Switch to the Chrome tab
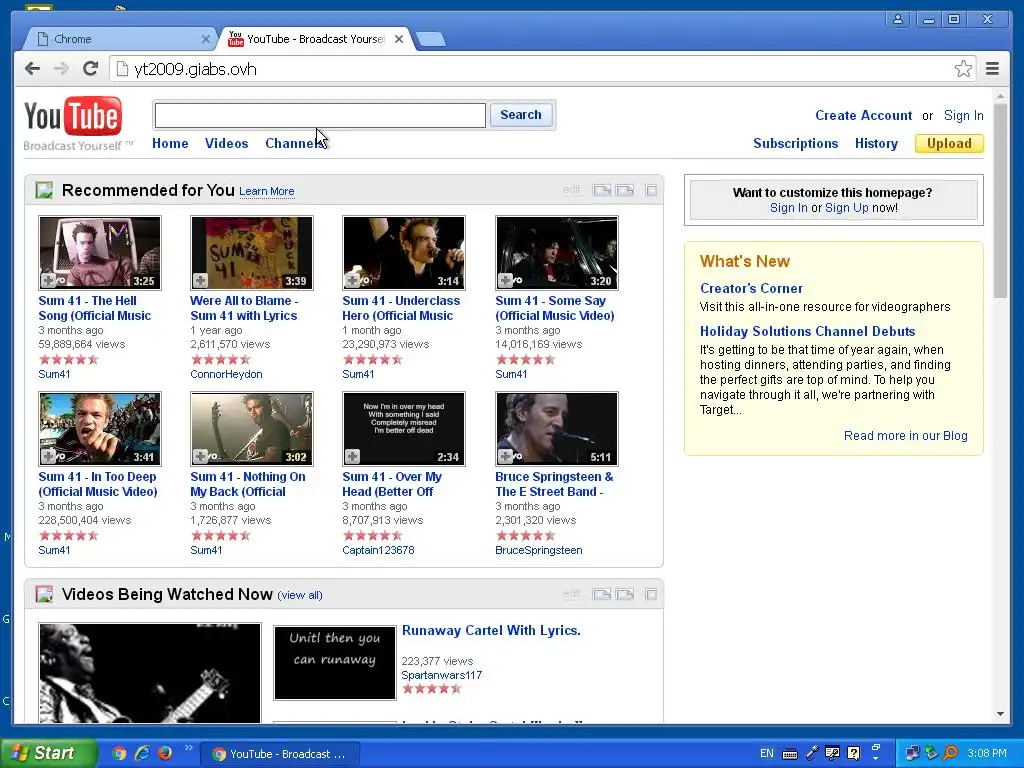The height and width of the screenshot is (768, 1024). (x=121, y=39)
